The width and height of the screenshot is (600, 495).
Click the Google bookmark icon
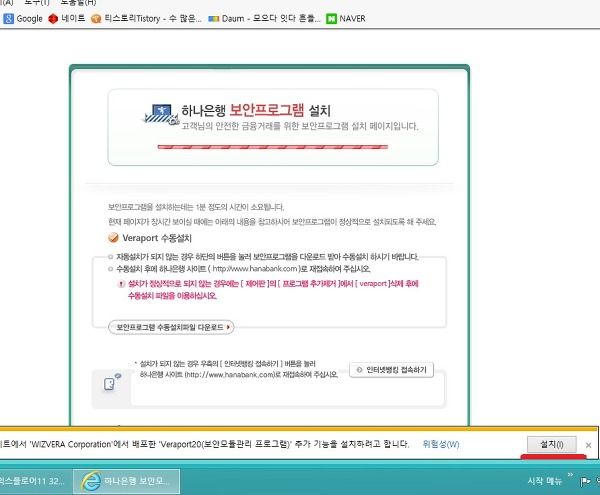[8, 18]
